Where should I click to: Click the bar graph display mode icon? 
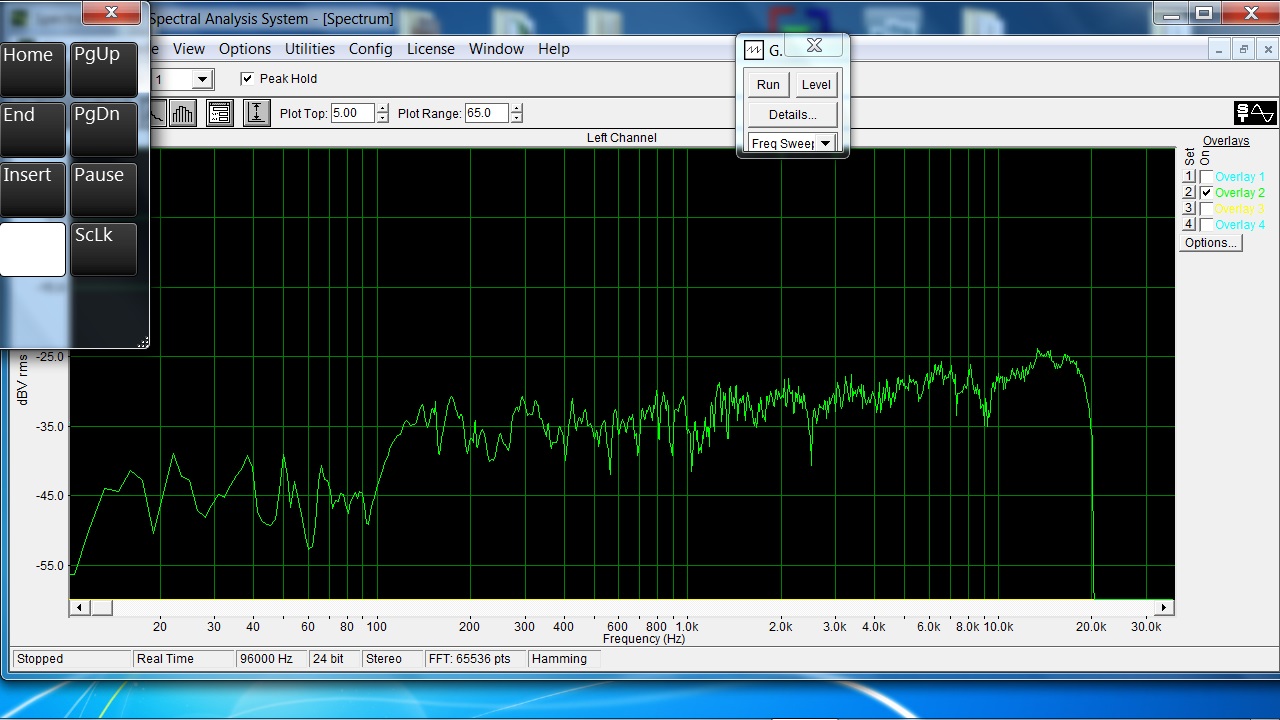[x=182, y=113]
